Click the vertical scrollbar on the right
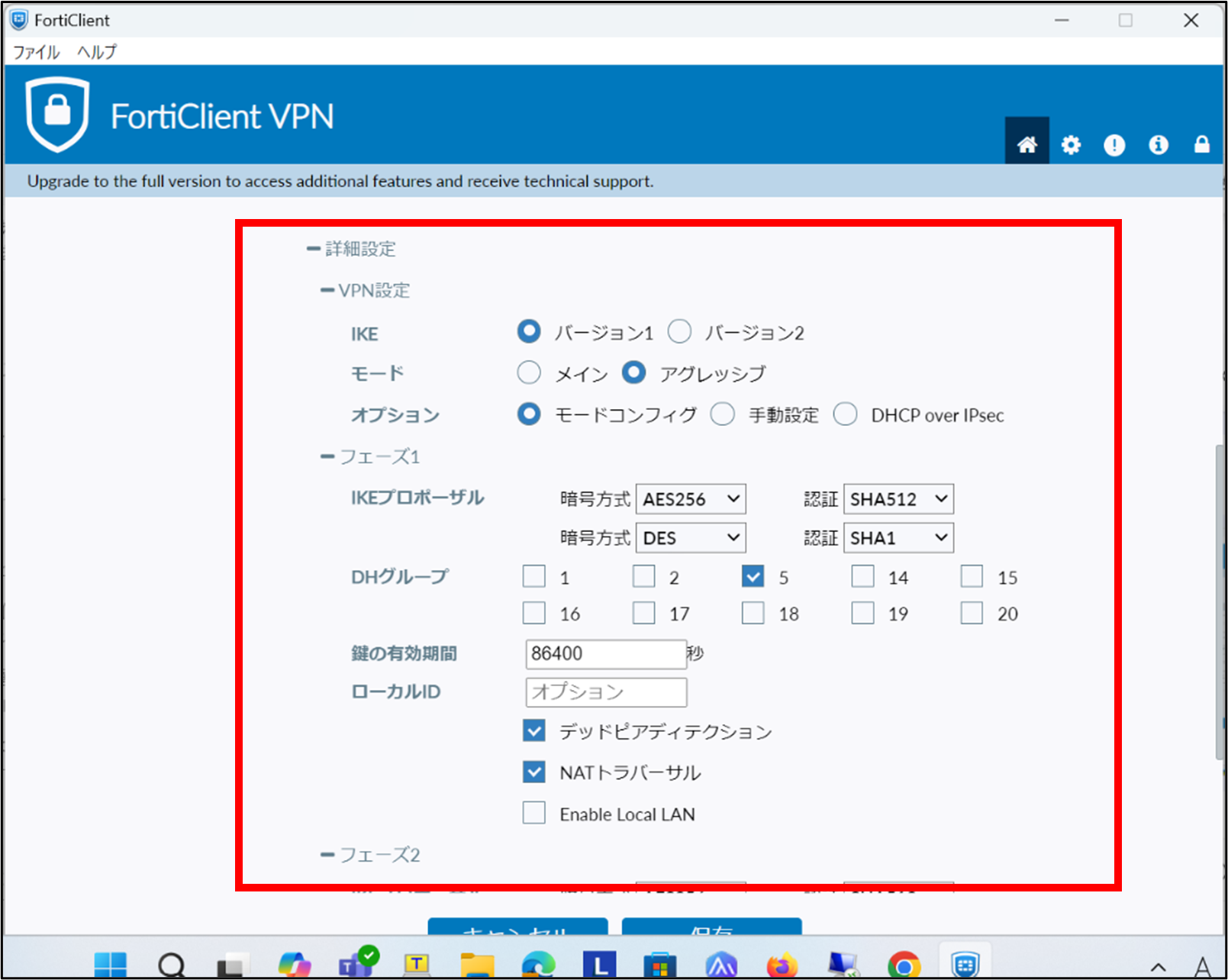Viewport: 1228px width, 980px height. (1220, 601)
